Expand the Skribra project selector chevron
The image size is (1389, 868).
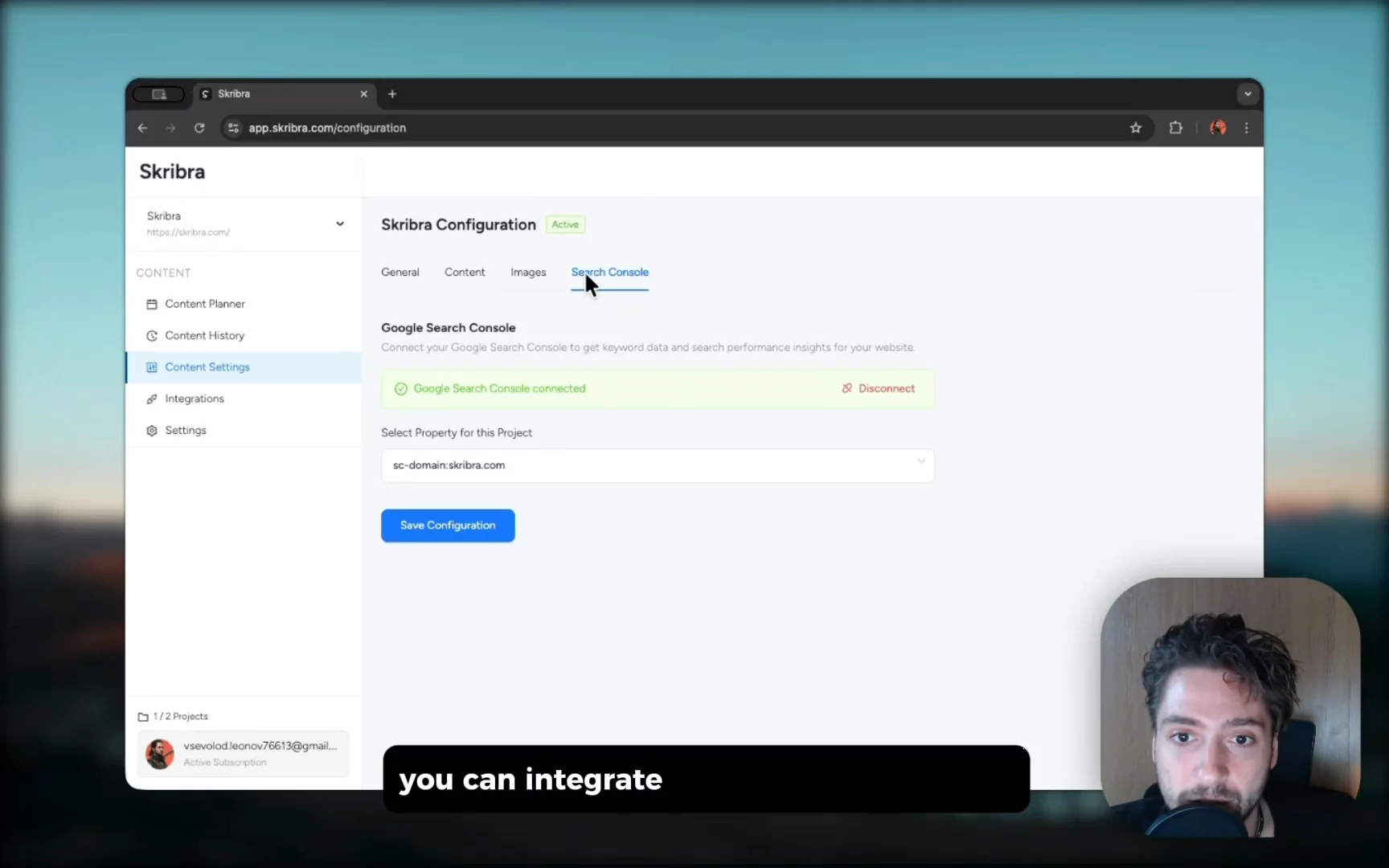tap(340, 223)
